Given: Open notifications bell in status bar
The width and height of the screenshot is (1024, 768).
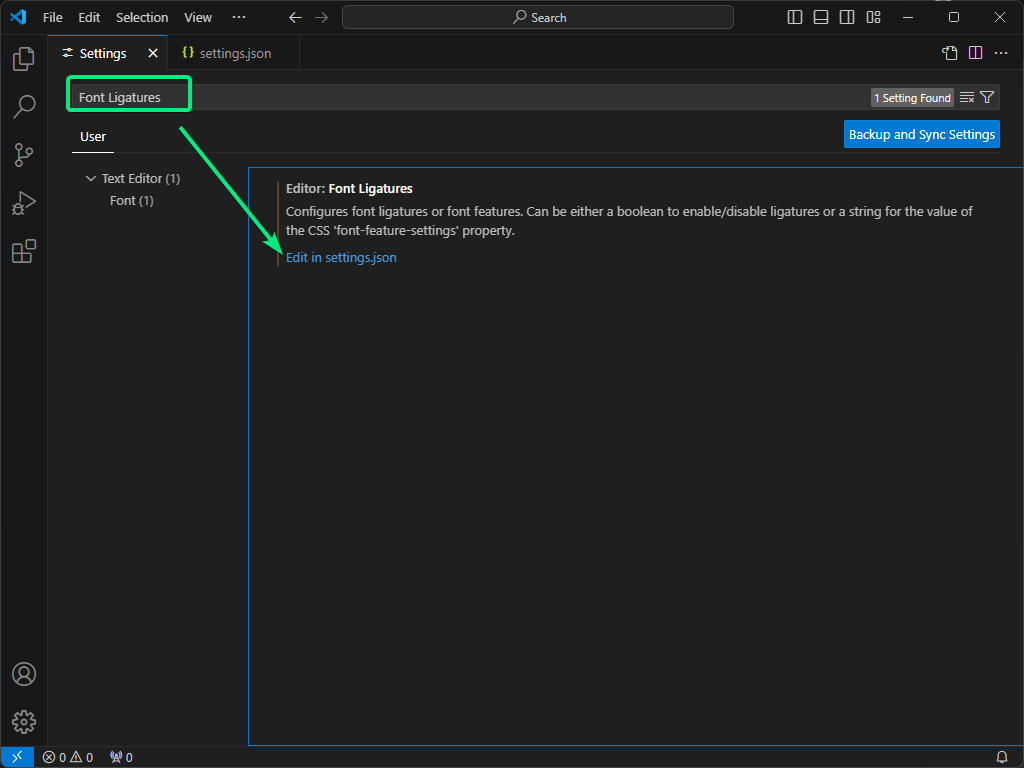Looking at the screenshot, I should click(1002, 757).
